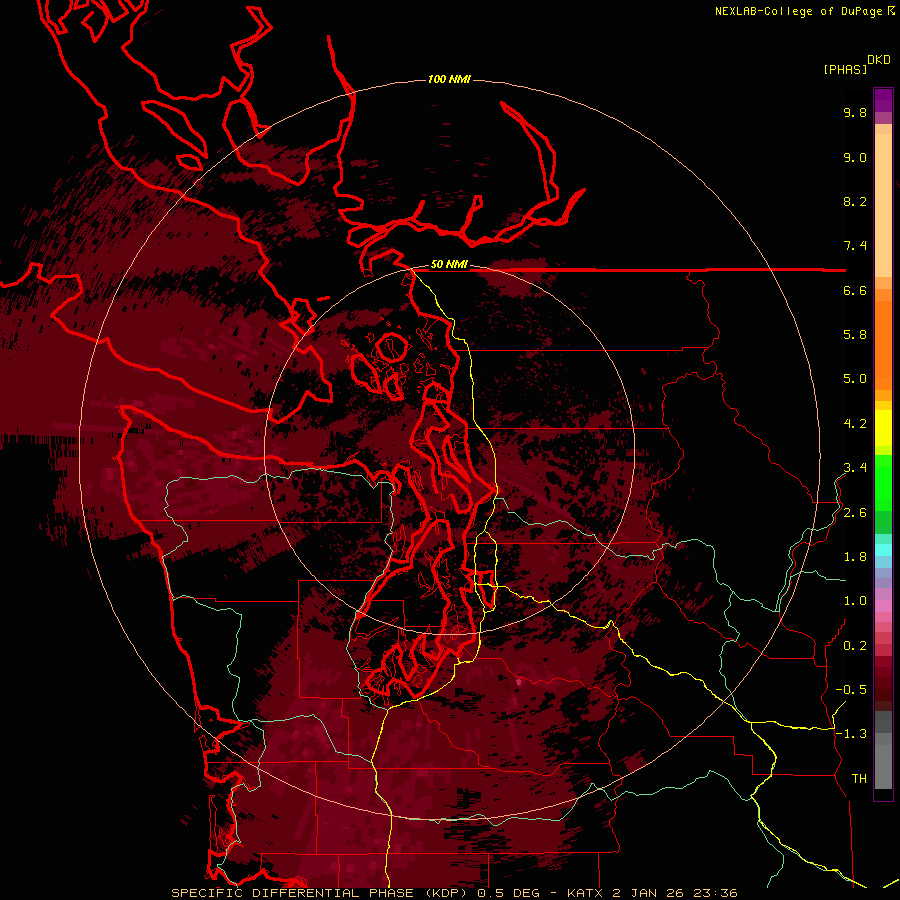900x900 pixels.
Task: Click the 2.6 value on the legend
Action: 855,513
